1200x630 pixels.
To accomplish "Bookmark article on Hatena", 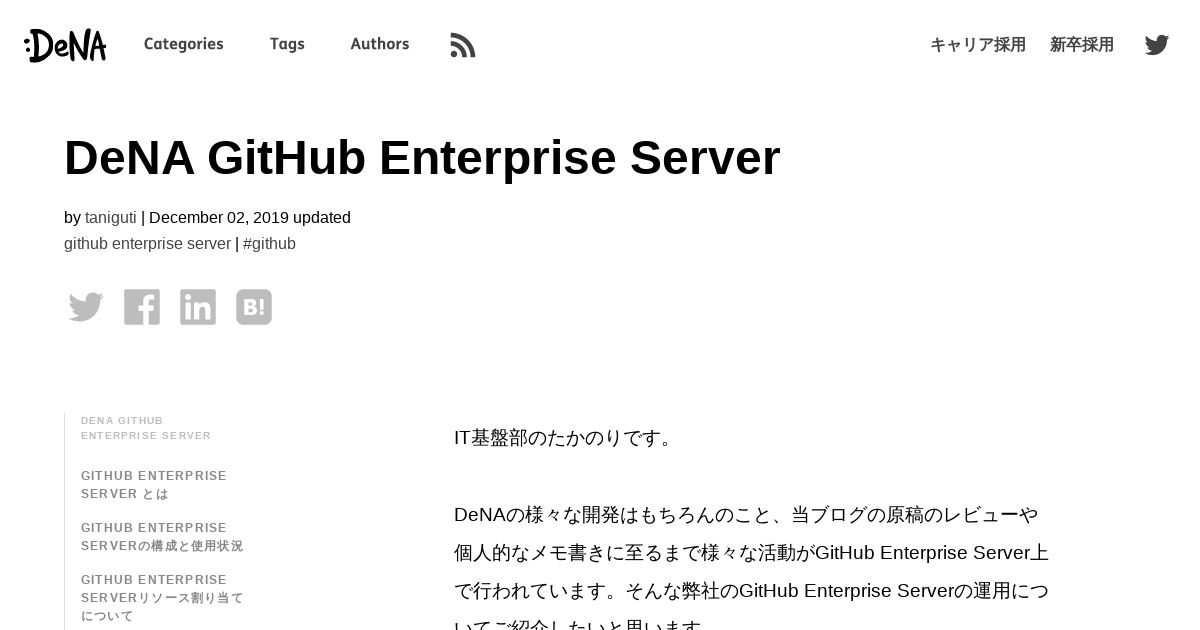I will tap(254, 307).
